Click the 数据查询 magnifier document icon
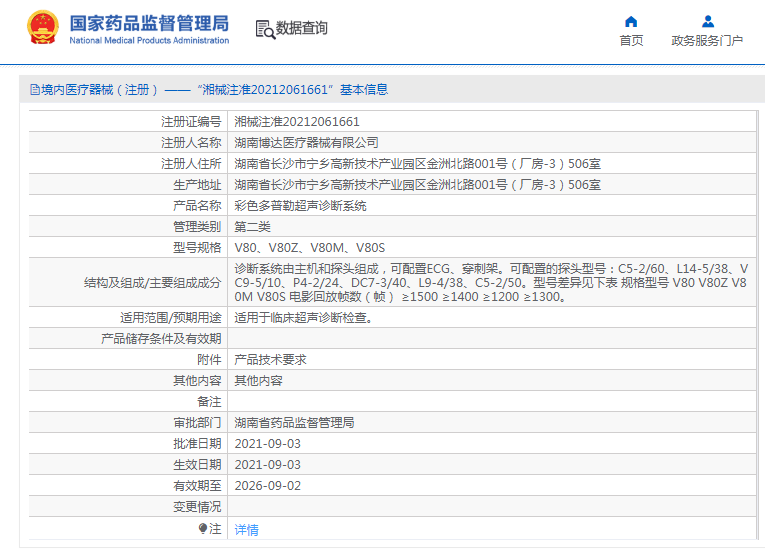The width and height of the screenshot is (765, 554). tap(265, 29)
